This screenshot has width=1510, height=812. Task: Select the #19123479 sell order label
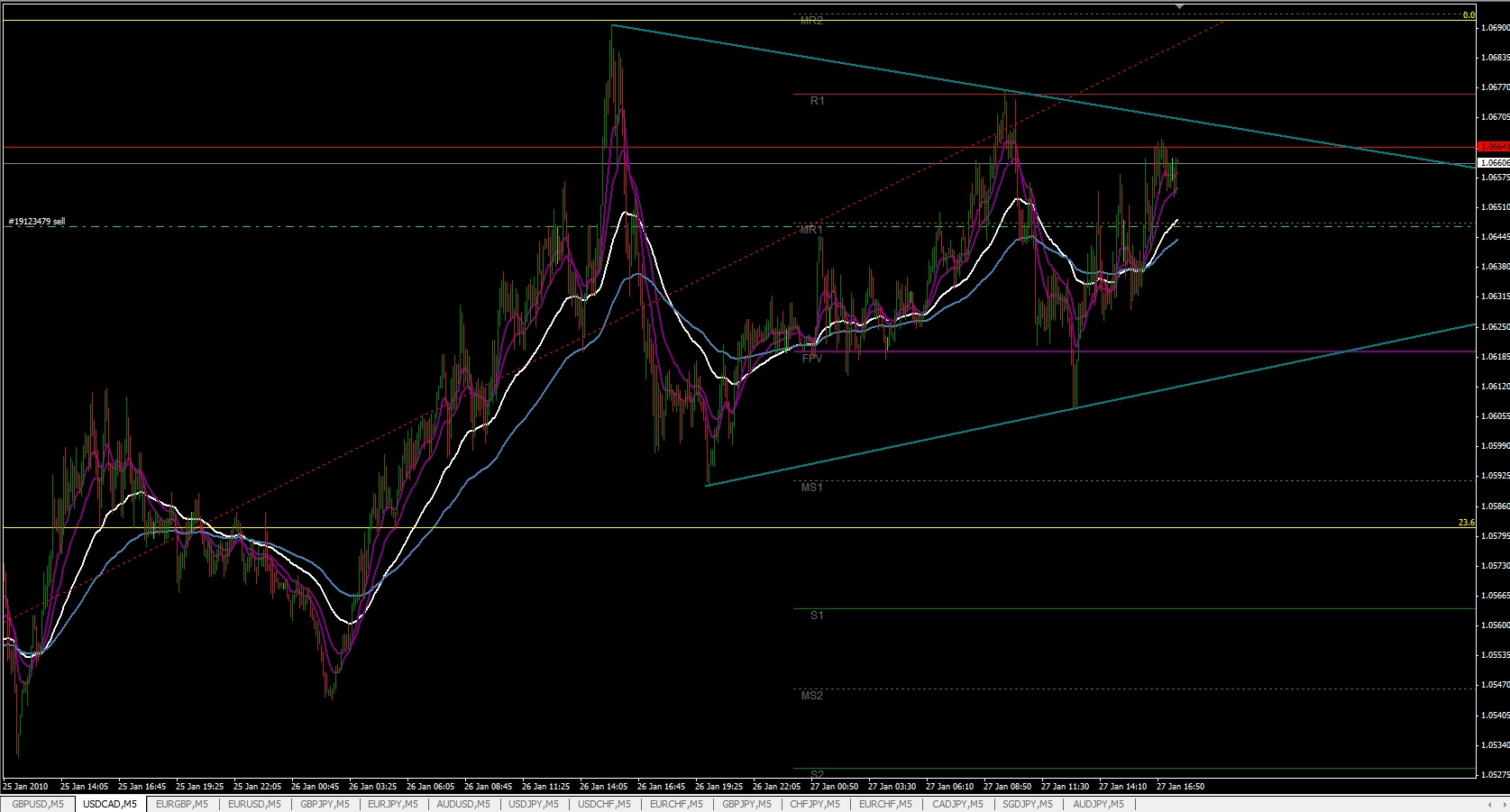point(37,221)
